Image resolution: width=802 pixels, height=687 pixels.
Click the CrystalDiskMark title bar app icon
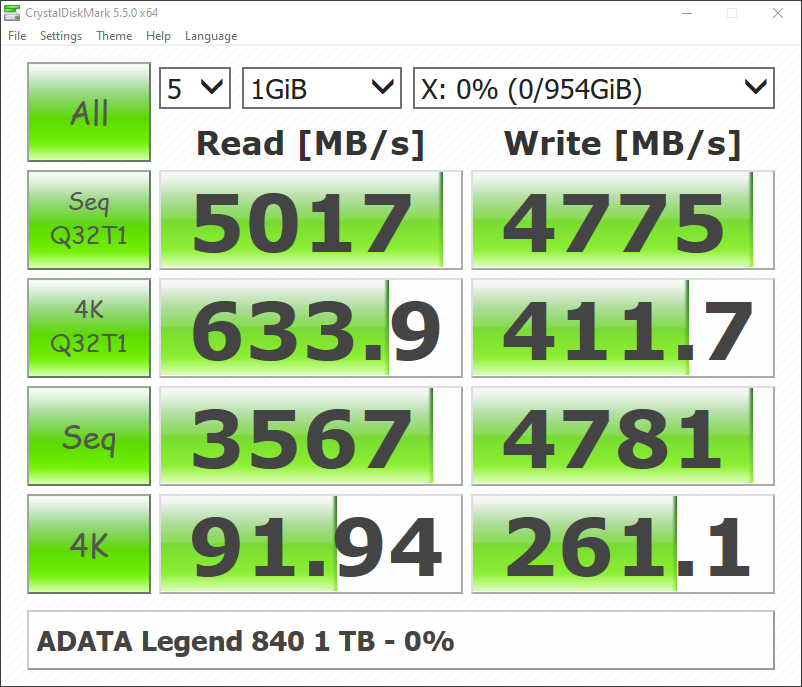(12, 13)
